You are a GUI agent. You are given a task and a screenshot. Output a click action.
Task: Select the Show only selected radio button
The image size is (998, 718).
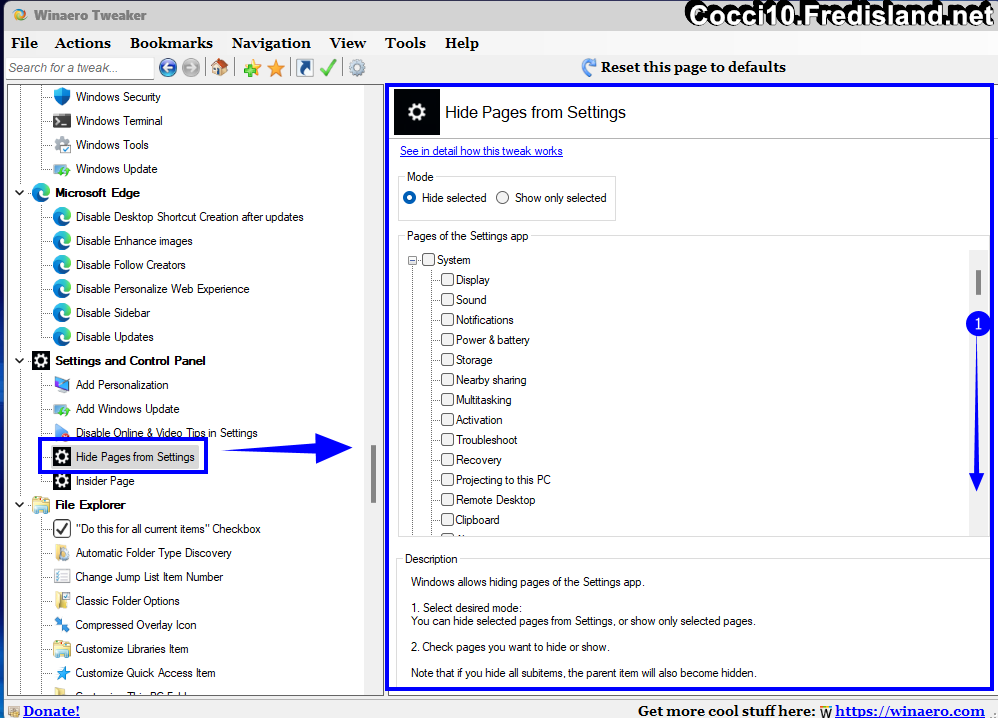(503, 198)
